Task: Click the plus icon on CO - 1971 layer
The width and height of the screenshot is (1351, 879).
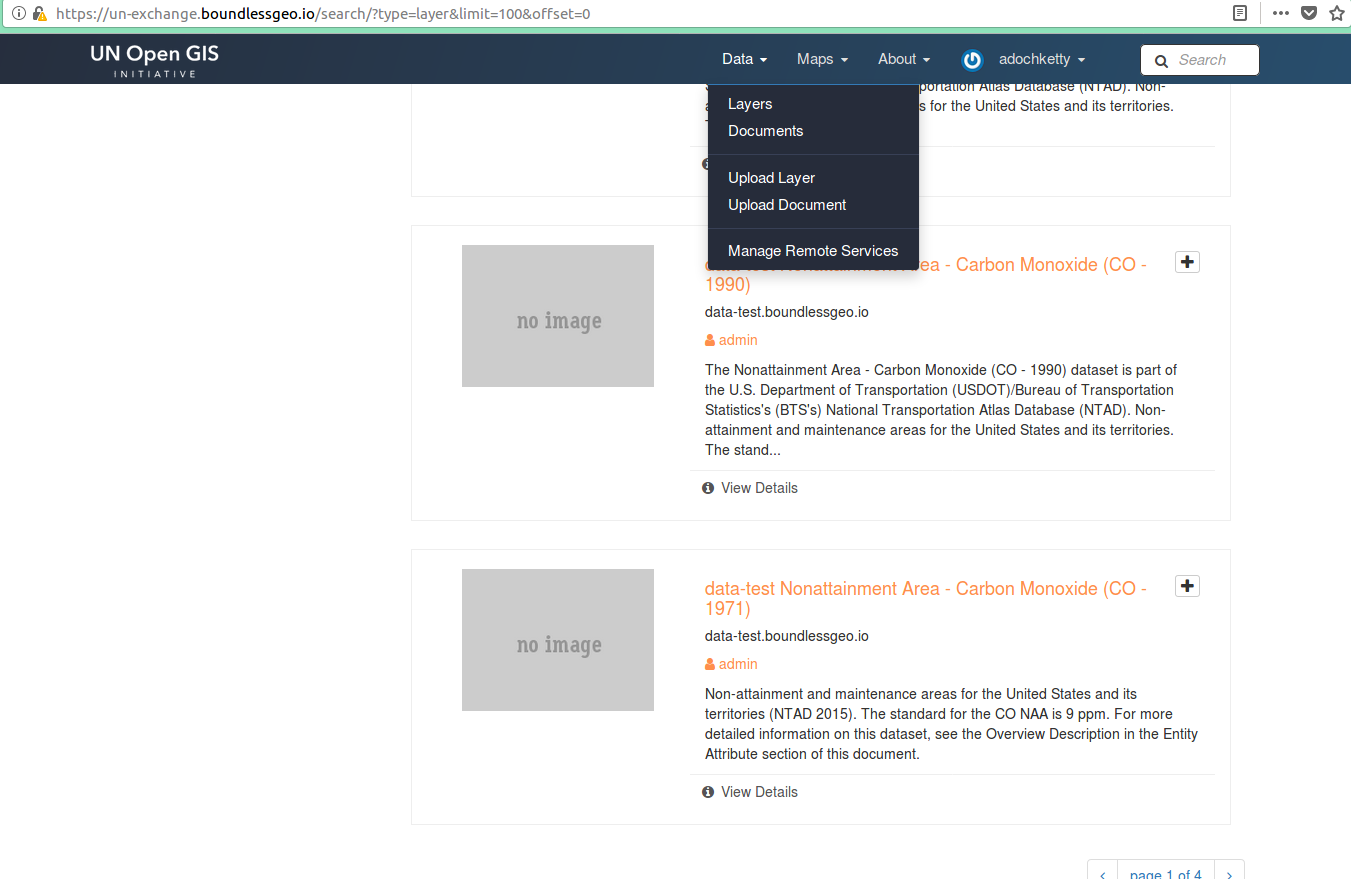Action: click(x=1187, y=586)
